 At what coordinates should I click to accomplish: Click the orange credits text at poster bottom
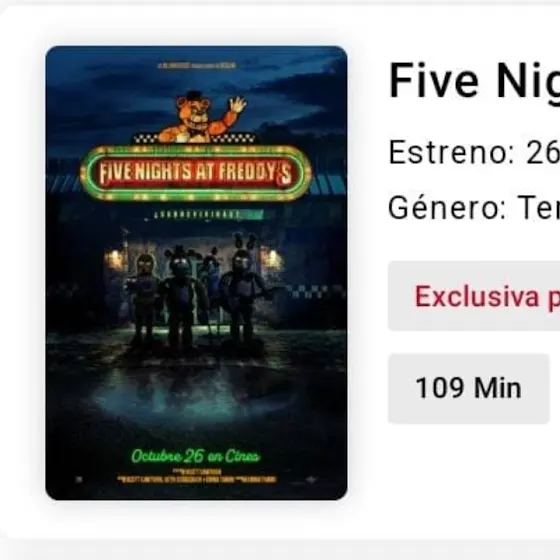click(197, 476)
